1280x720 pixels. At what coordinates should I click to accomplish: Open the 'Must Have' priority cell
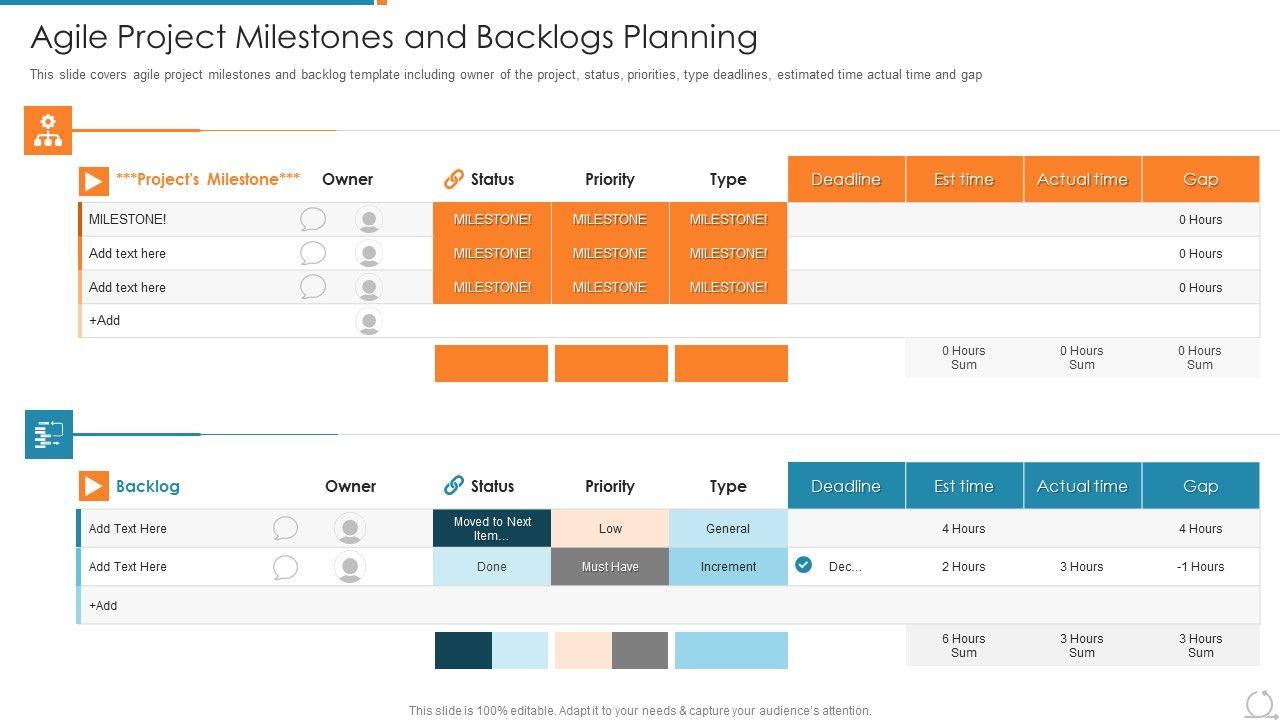[x=610, y=567]
